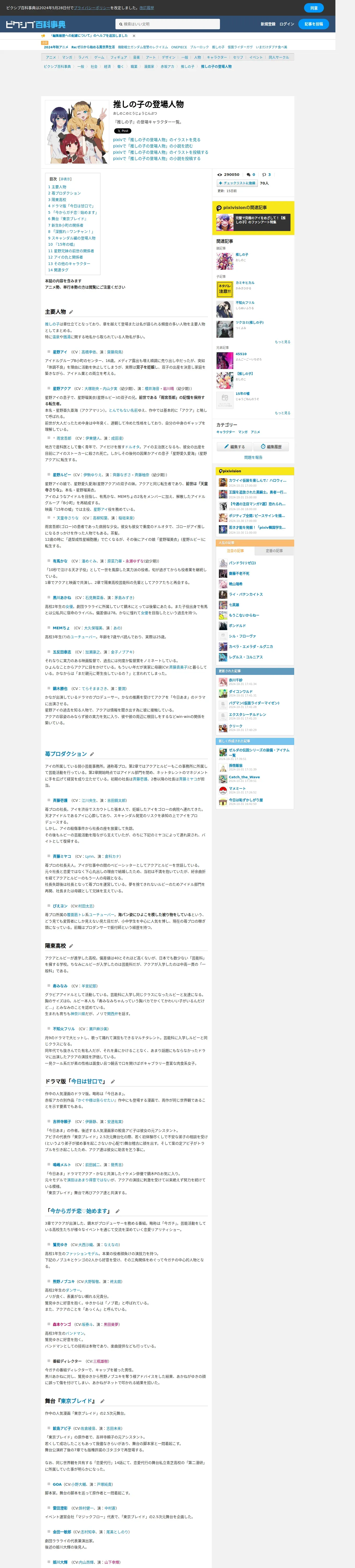Screen dimensions: 355x1568
Task: Click the pencil icon beside 舞台『東京ブレイド』heading
Action: tap(102, 1401)
